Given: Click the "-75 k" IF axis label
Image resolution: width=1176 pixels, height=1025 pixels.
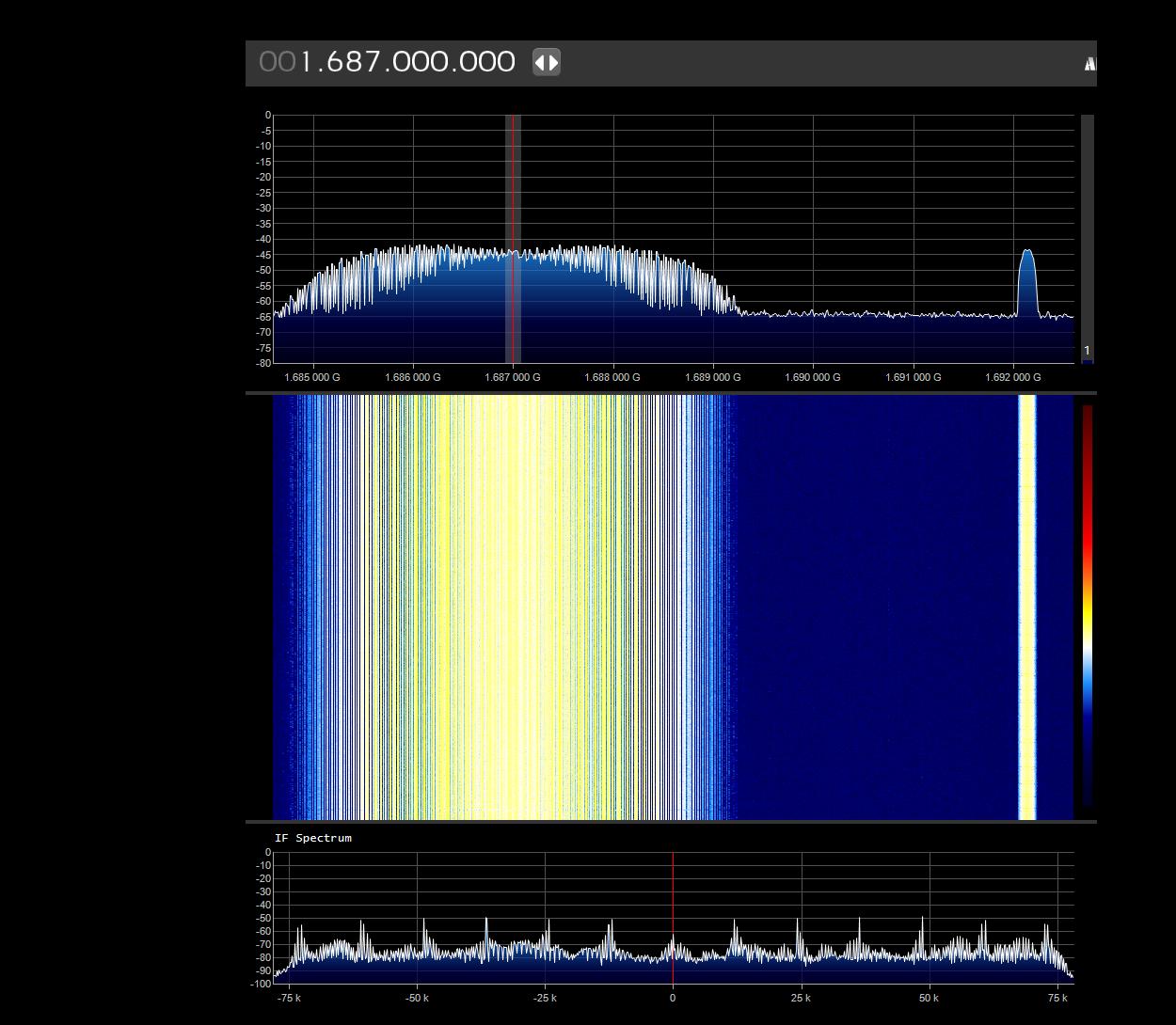Looking at the screenshot, I should [x=289, y=998].
